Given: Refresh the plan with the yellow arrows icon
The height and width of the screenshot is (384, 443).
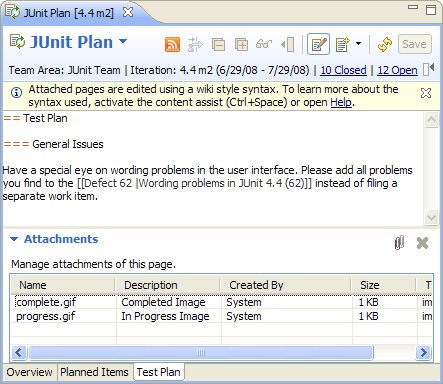Looking at the screenshot, I should pos(385,44).
